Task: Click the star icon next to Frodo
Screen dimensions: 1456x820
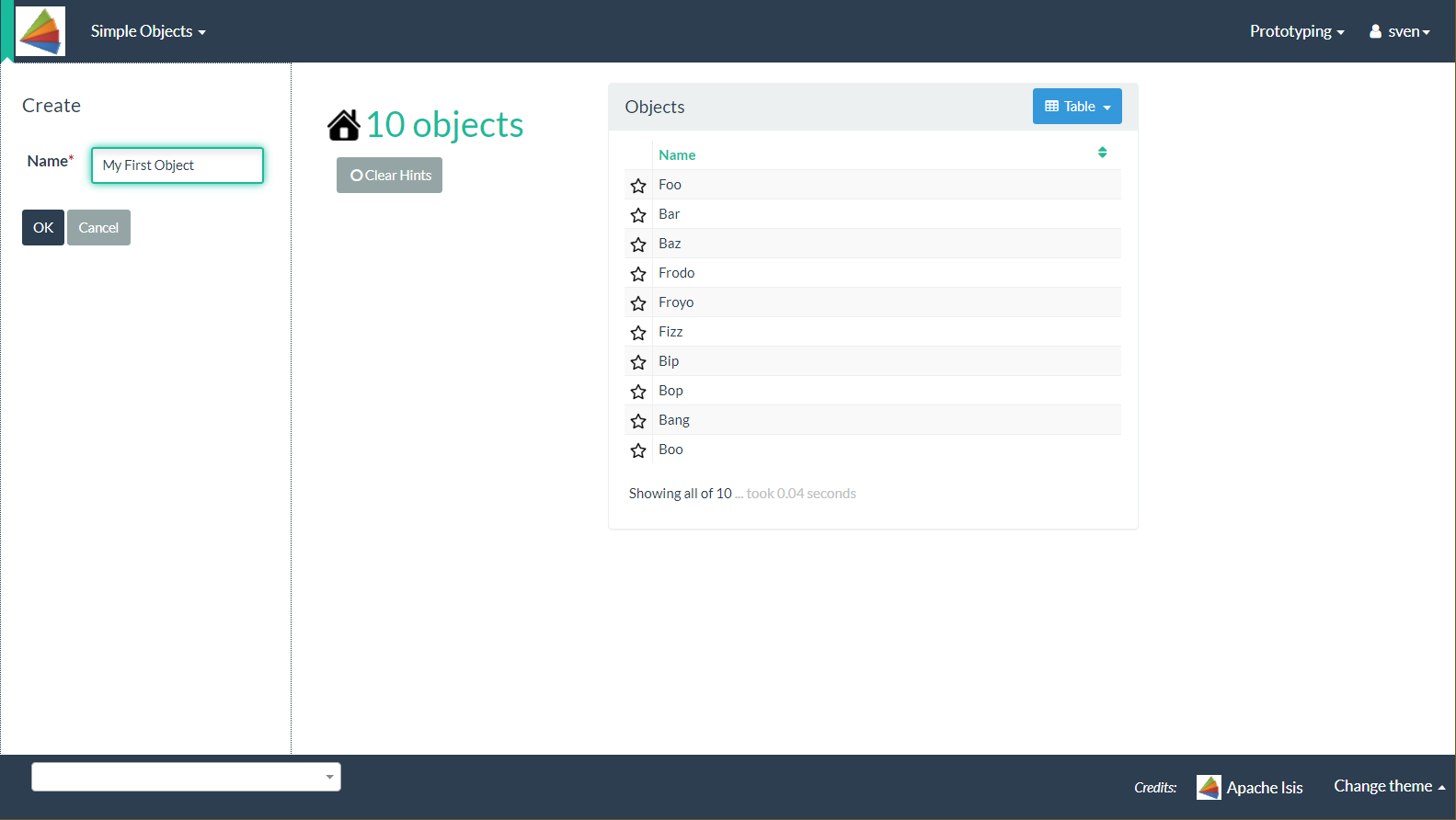Action: [x=638, y=274]
